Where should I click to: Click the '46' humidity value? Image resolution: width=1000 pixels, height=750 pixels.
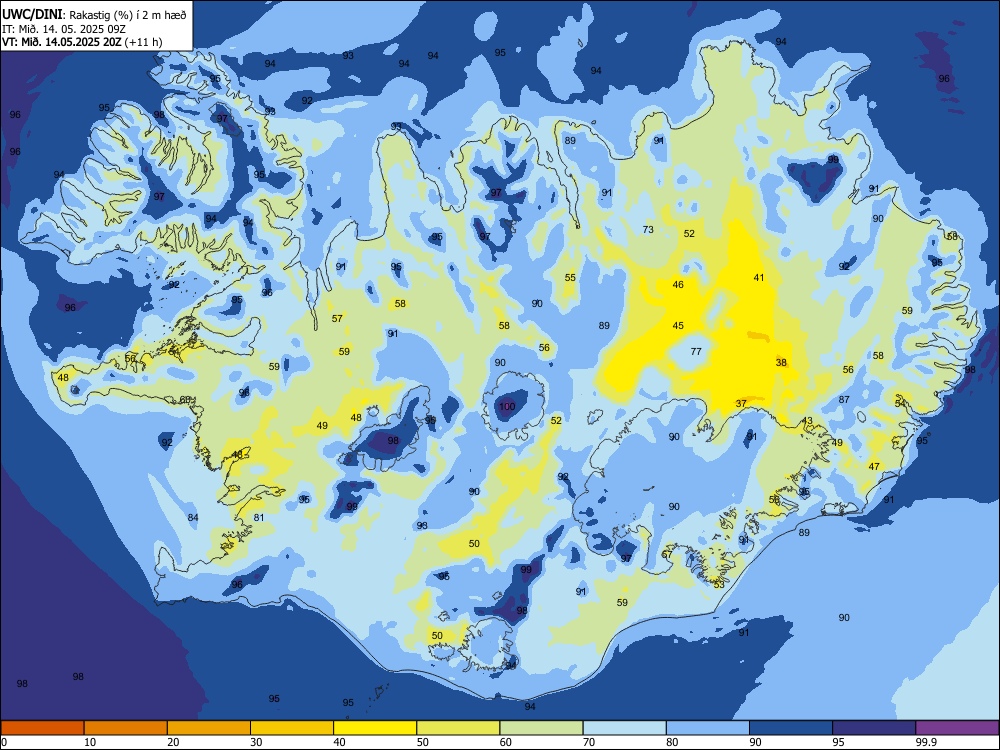678,284
